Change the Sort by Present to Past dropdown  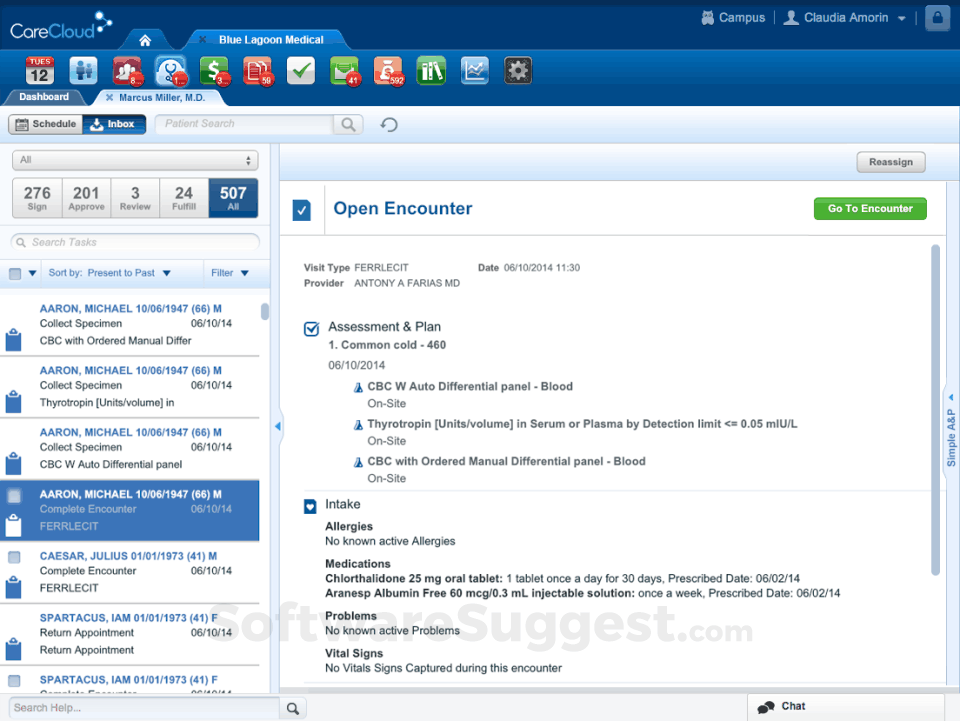110,272
